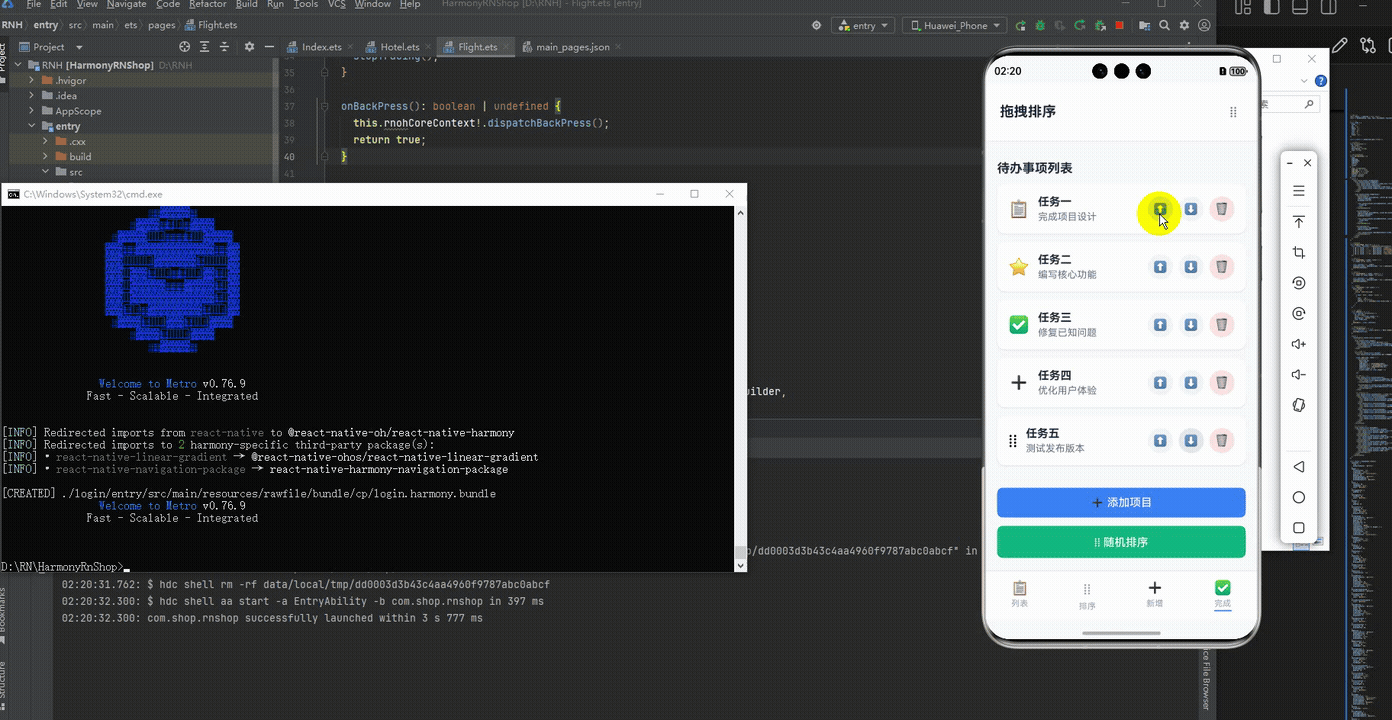The image size is (1392, 720).
Task: Open Project panel options gear
Action: (249, 47)
